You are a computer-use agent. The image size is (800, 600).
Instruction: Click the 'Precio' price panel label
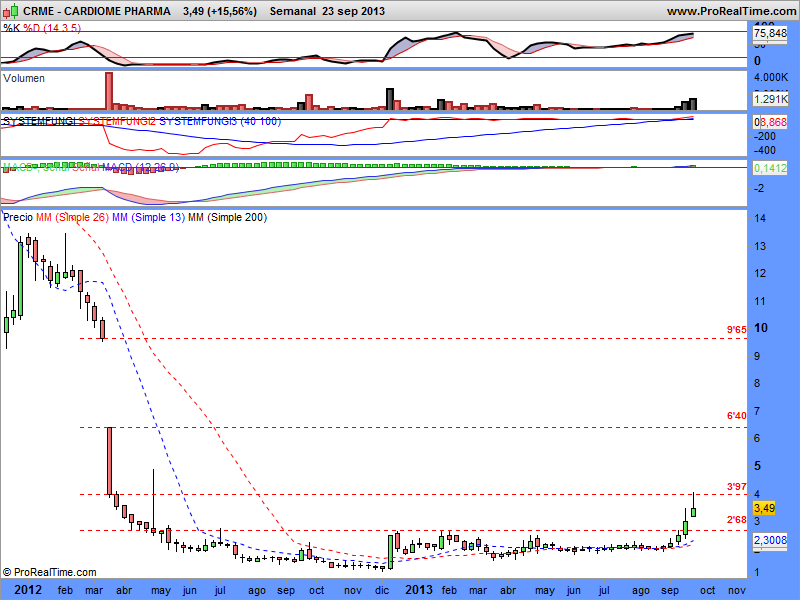click(x=18, y=217)
